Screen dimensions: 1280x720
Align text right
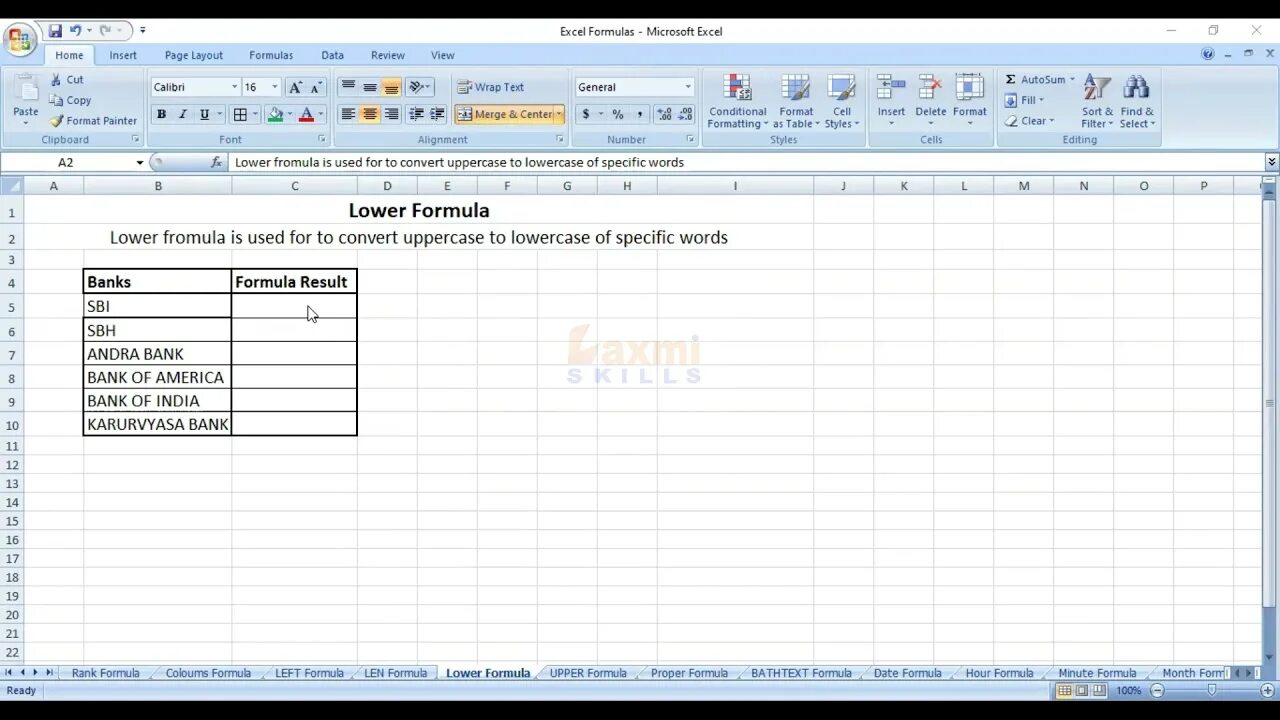click(392, 114)
